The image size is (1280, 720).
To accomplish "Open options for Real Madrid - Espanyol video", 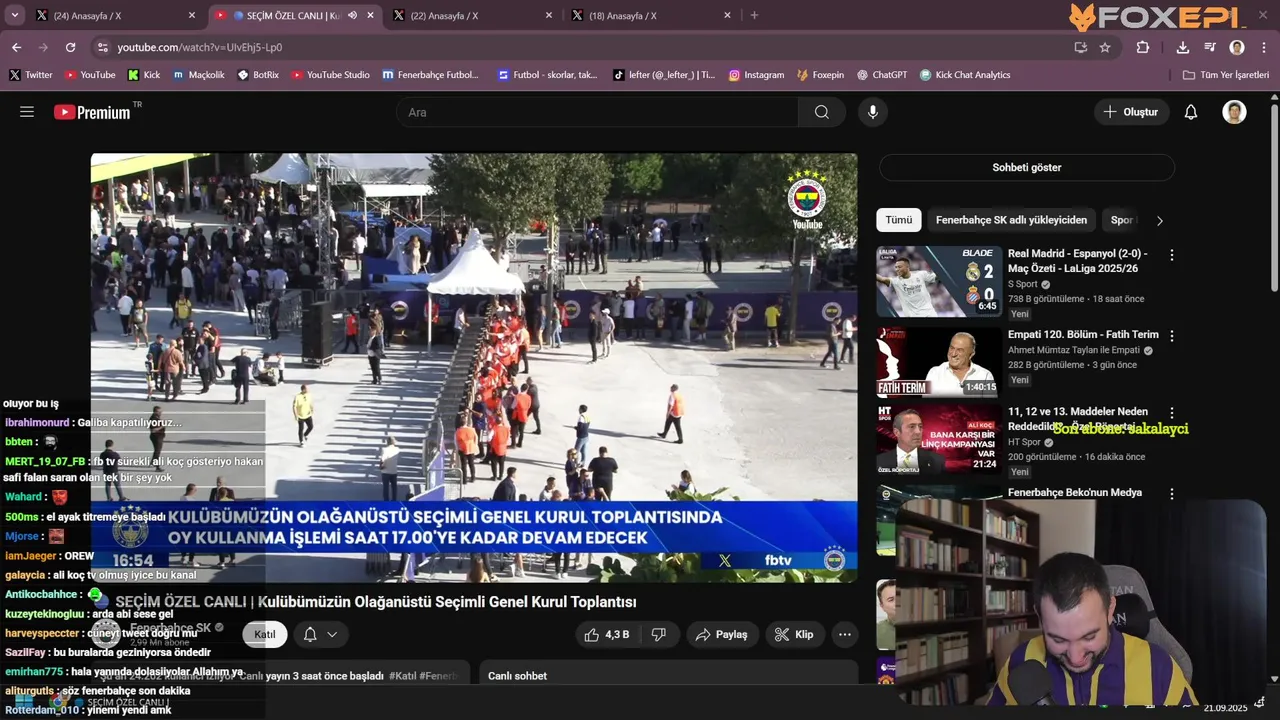I will [x=1172, y=255].
